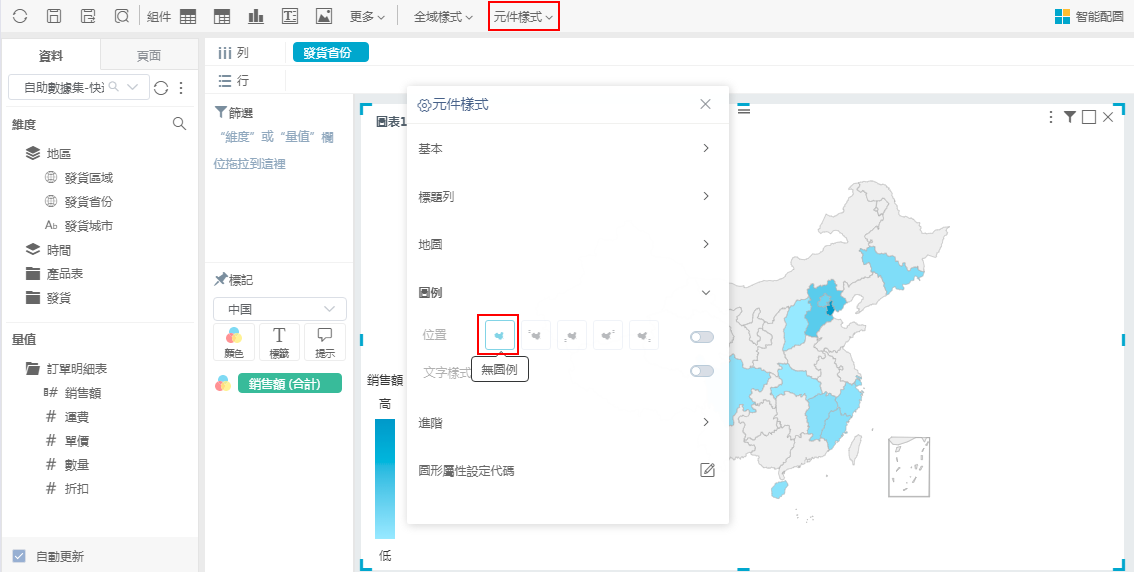This screenshot has height=572, width=1134.
Task: Select the 無圖例 legend position option
Action: pyautogui.click(x=499, y=336)
